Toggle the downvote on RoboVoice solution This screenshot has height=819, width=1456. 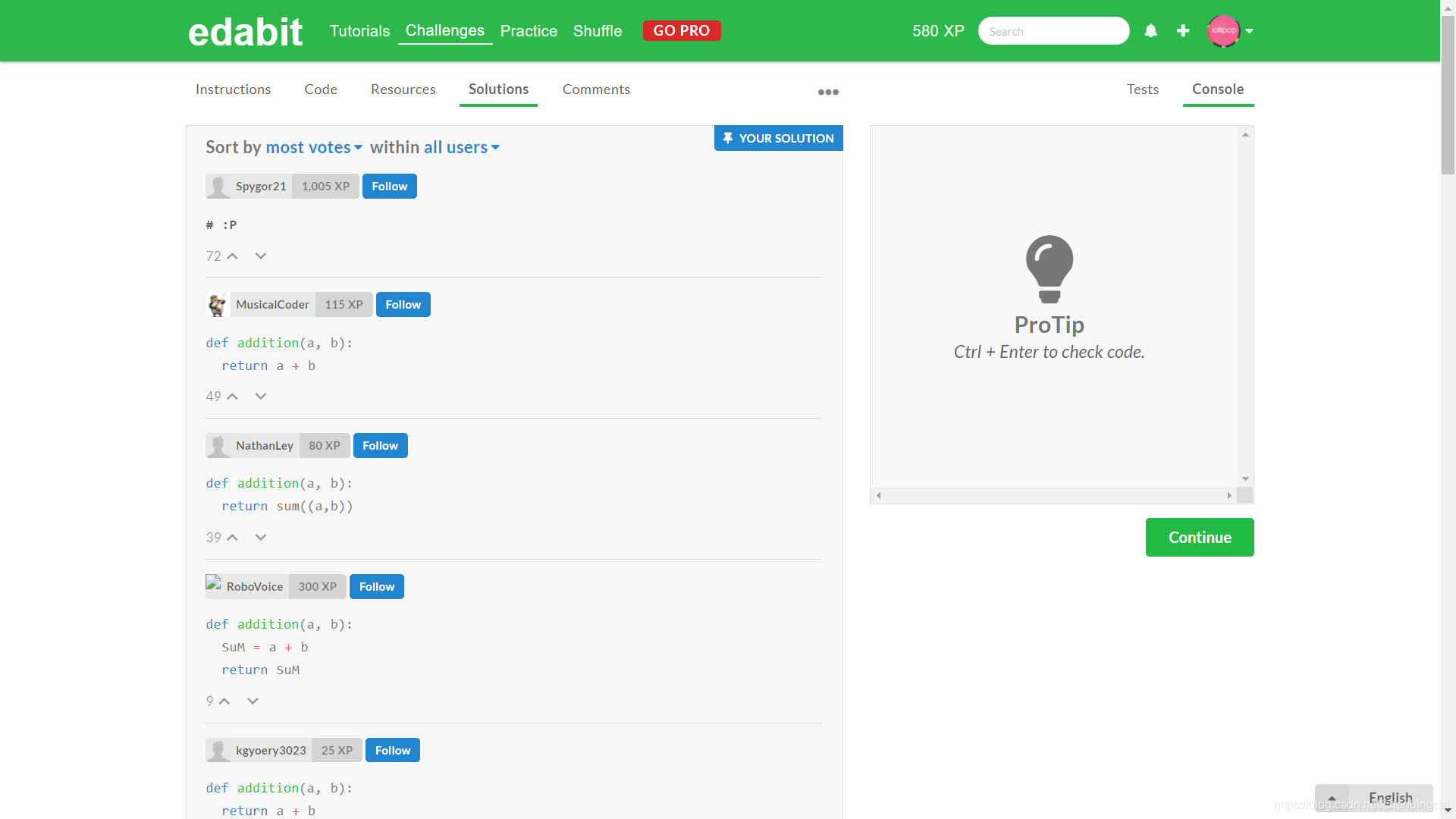point(253,700)
